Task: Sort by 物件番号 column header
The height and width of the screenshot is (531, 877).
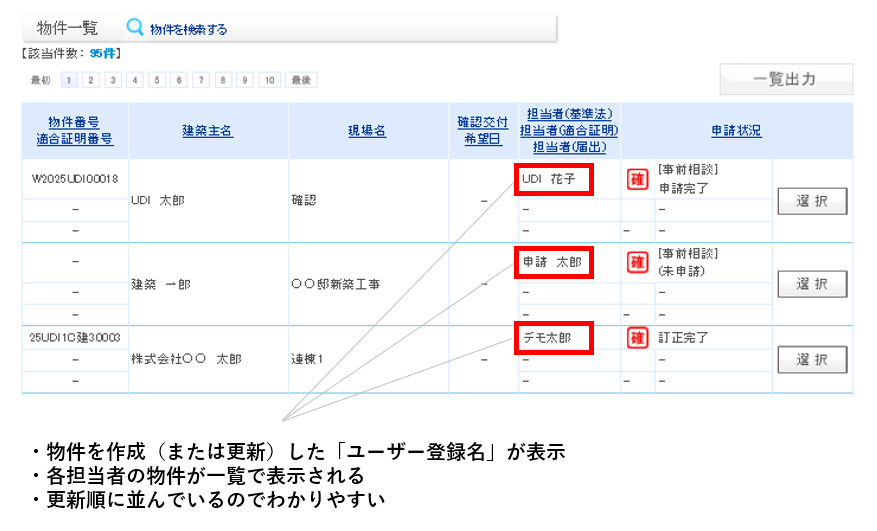Action: pyautogui.click(x=74, y=122)
